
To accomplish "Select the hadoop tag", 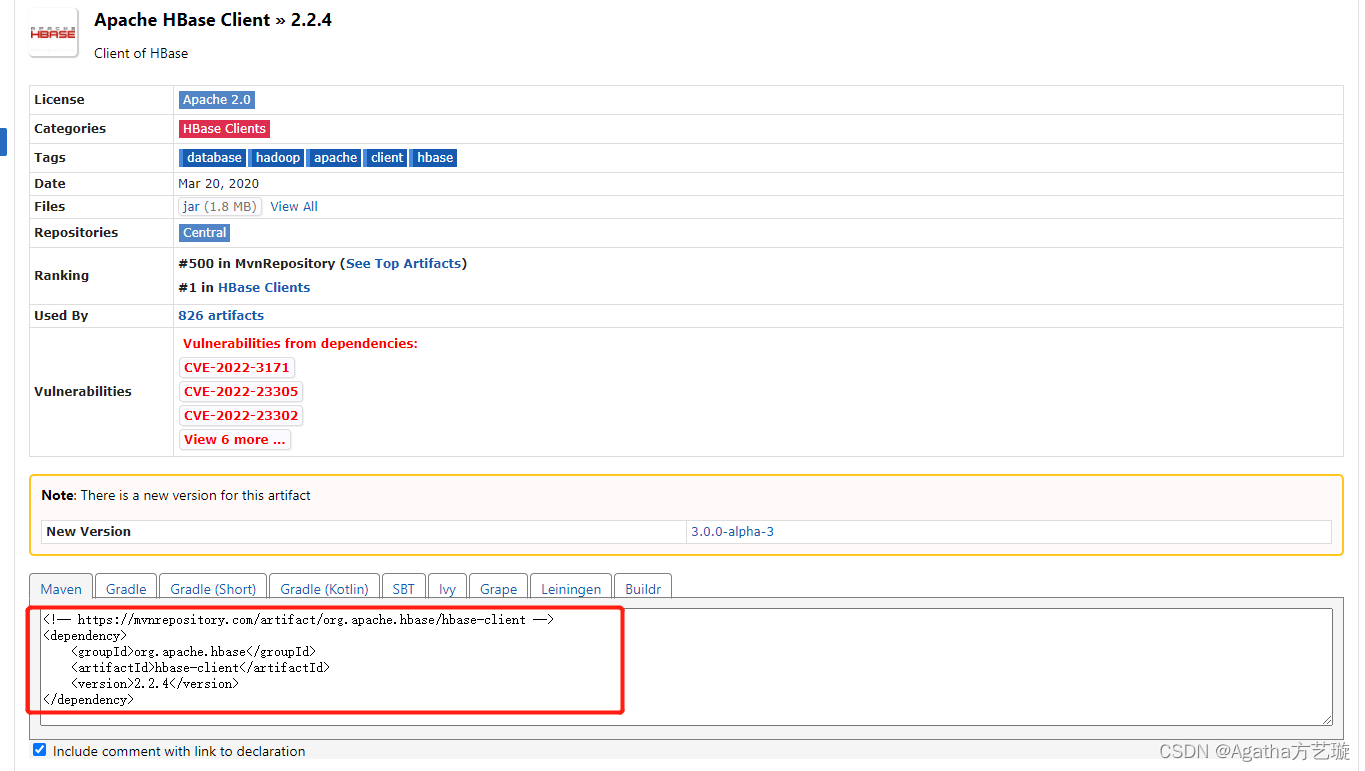I will click(277, 158).
